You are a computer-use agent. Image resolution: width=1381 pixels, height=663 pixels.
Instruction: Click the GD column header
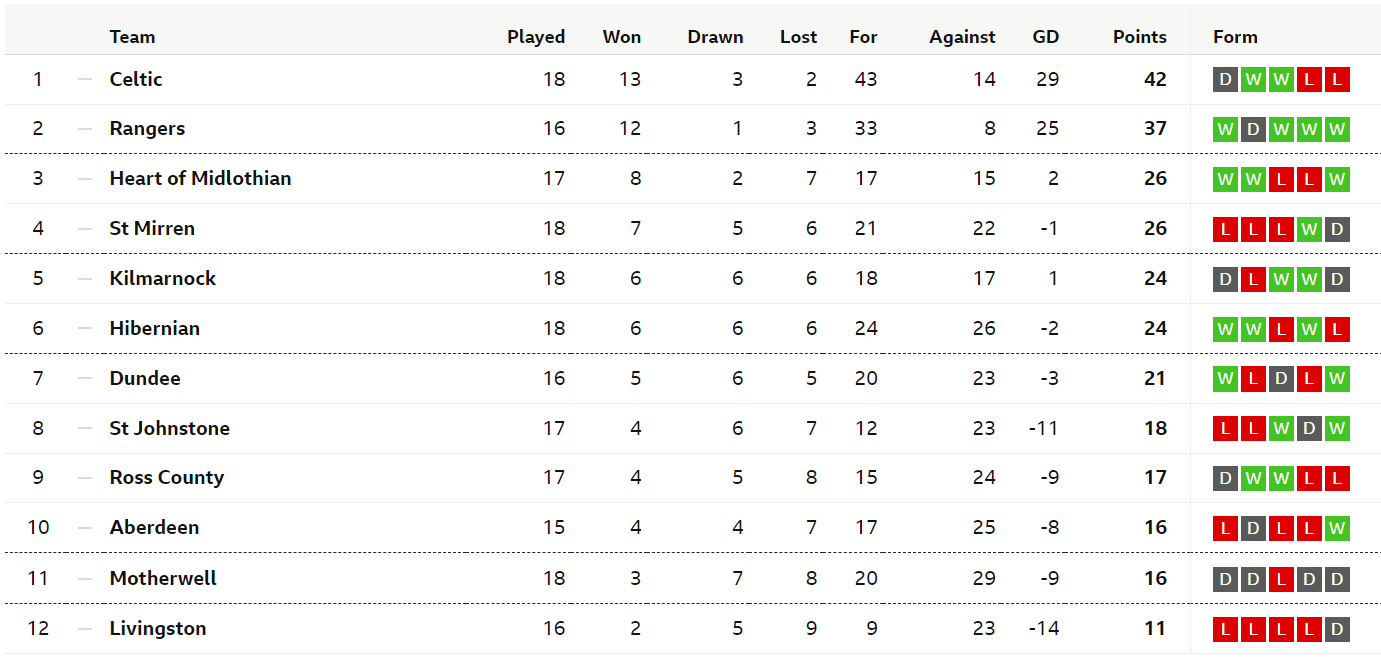[1046, 37]
